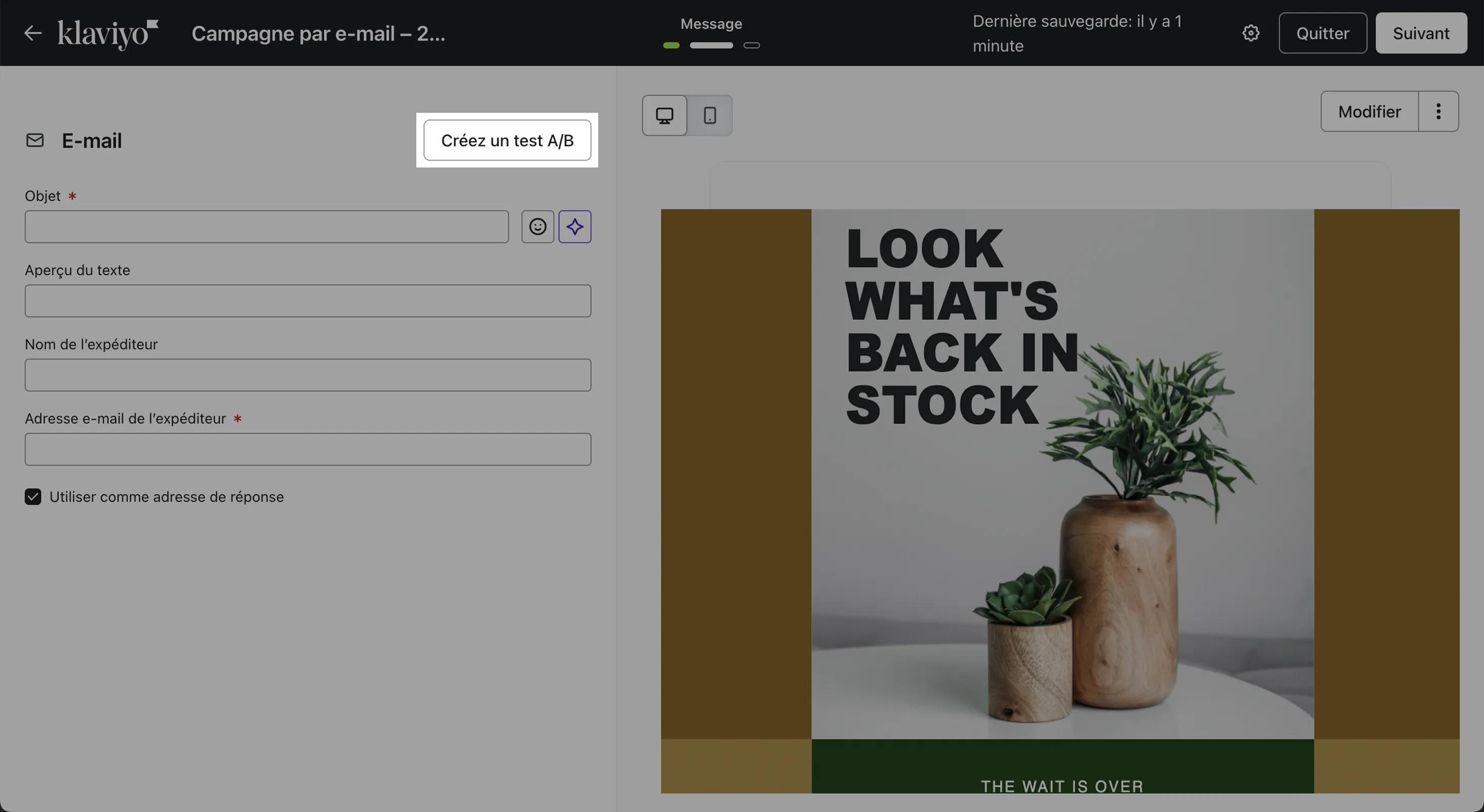Click the first green progress step
The width and height of the screenshot is (1484, 812).
point(671,45)
